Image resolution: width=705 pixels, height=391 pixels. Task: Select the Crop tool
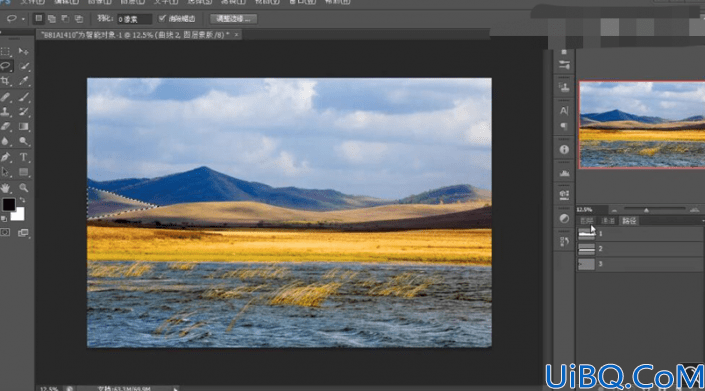tap(6, 81)
